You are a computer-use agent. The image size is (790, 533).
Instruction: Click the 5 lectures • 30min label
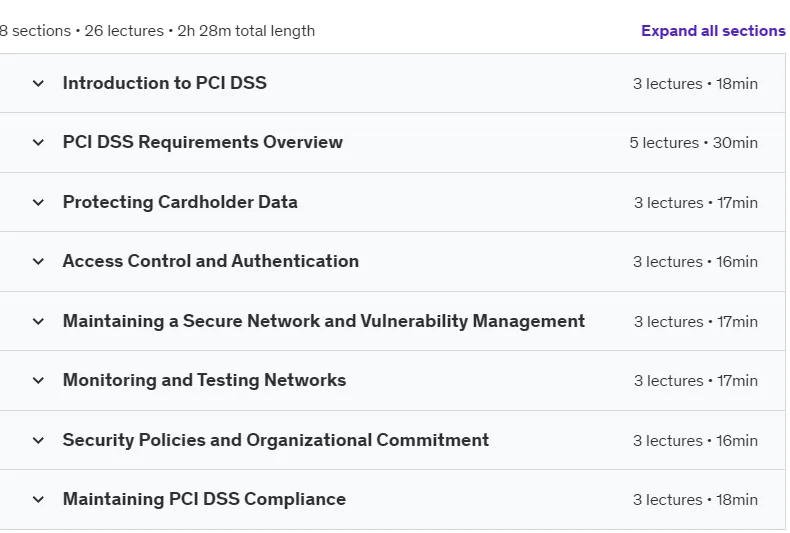pos(693,143)
